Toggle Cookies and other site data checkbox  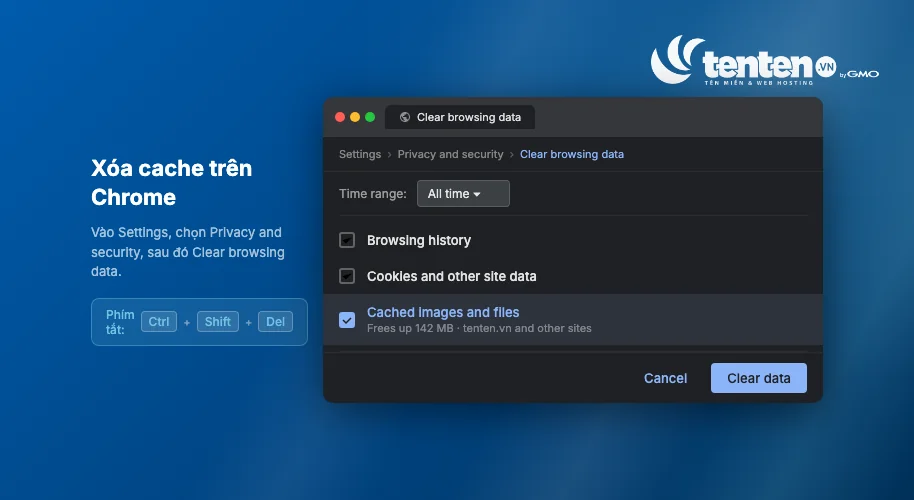click(347, 276)
